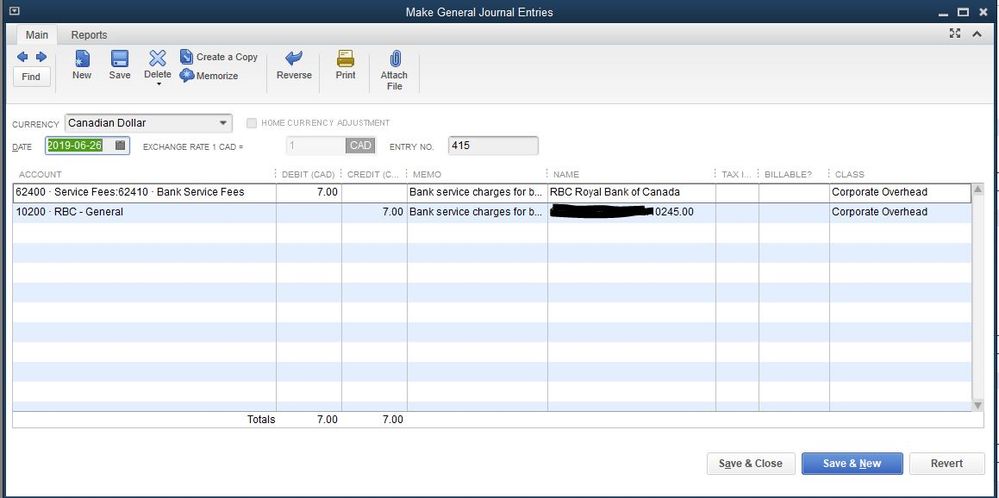Select the 10200 RBC - General account cell

pos(145,212)
